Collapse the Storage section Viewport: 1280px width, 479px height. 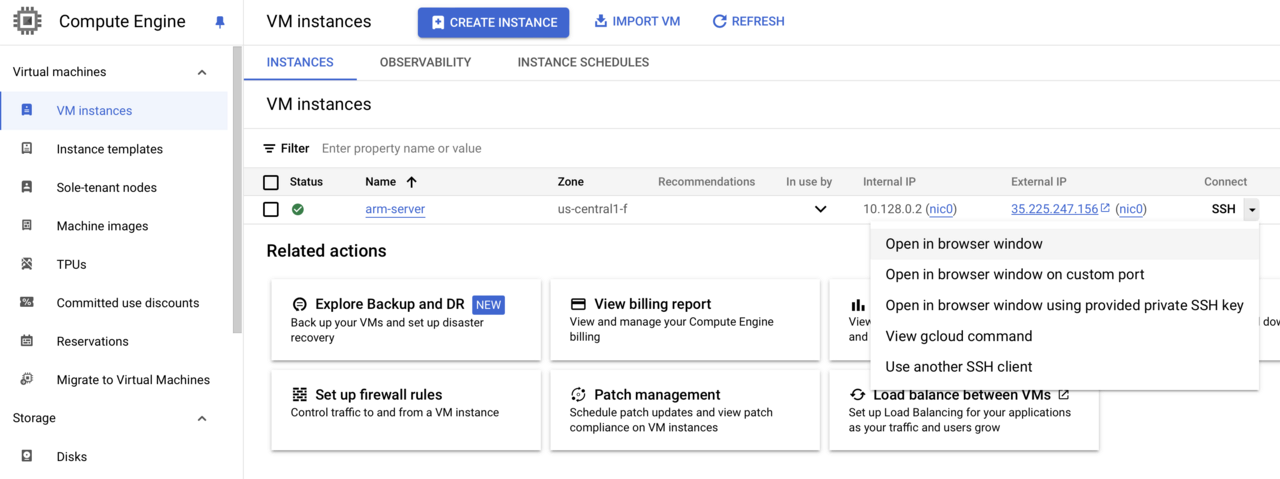point(202,418)
